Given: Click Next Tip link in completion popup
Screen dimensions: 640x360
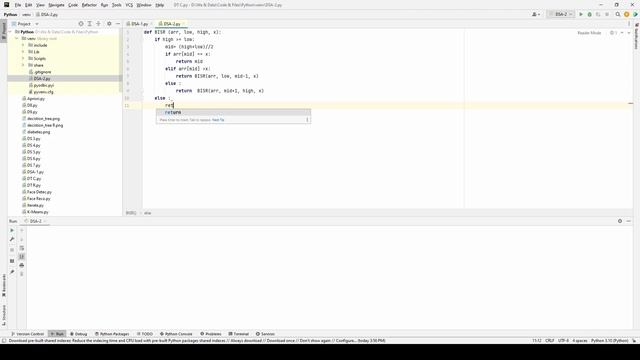Looking at the screenshot, I should point(218,120).
